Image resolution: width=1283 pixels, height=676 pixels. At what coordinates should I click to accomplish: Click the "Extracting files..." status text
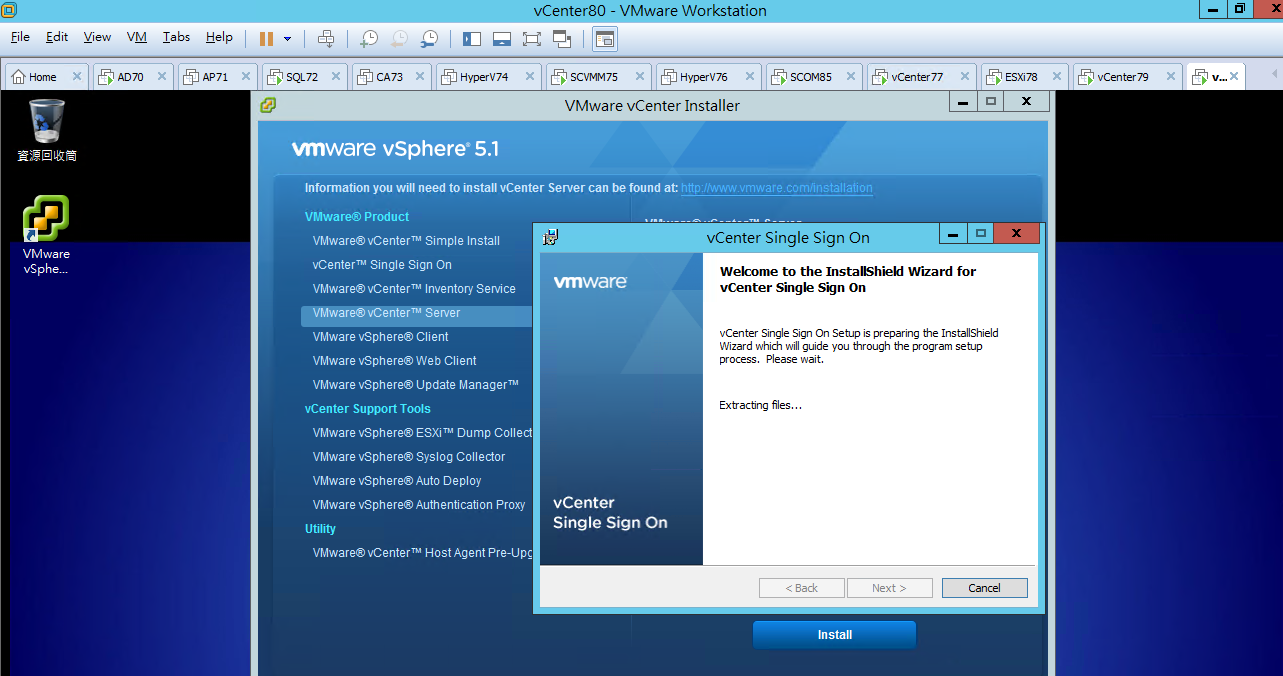[761, 405]
